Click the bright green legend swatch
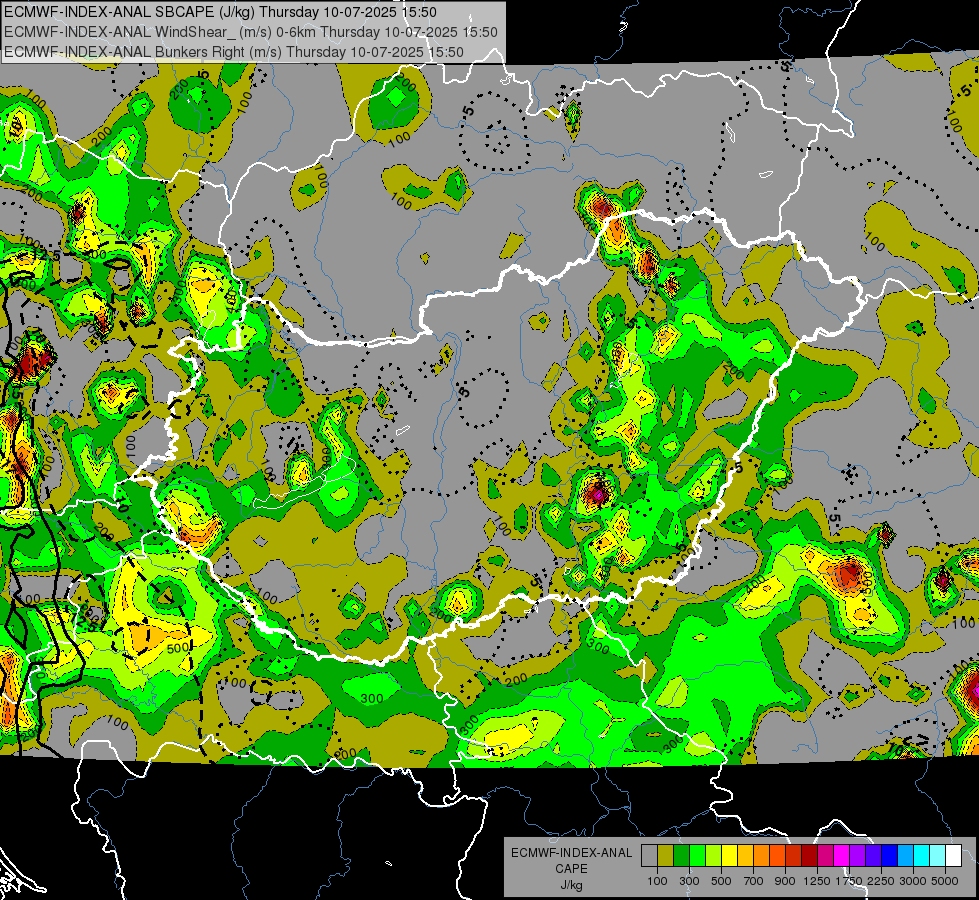The height and width of the screenshot is (900, 979). 697,856
